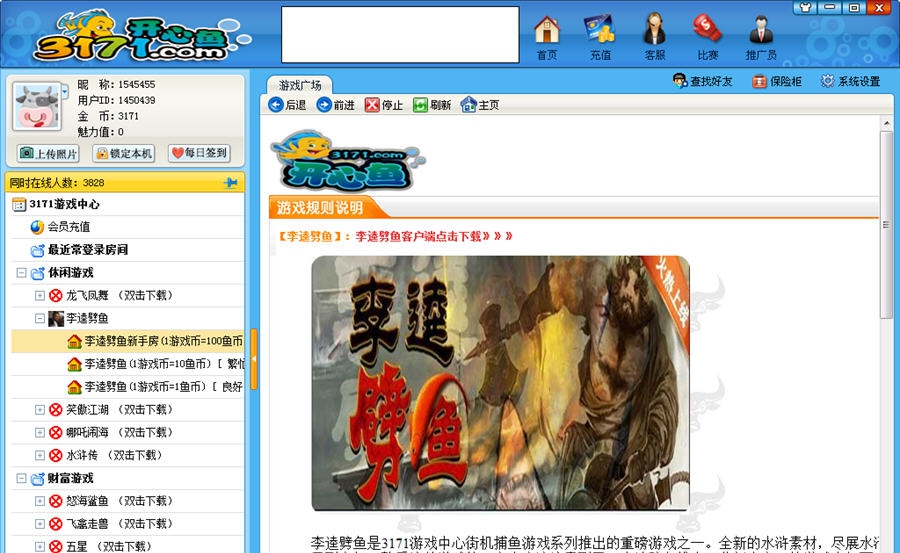
Task: Select the 游戏广场 tab
Action: pos(300,86)
